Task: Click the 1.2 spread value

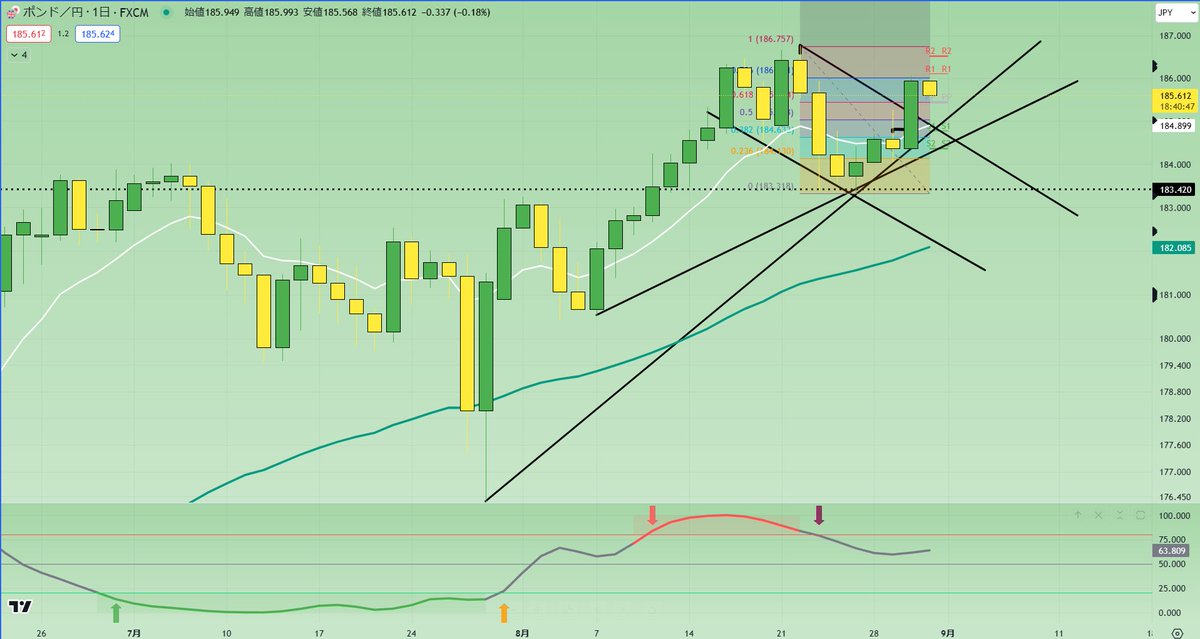Action: [62, 34]
